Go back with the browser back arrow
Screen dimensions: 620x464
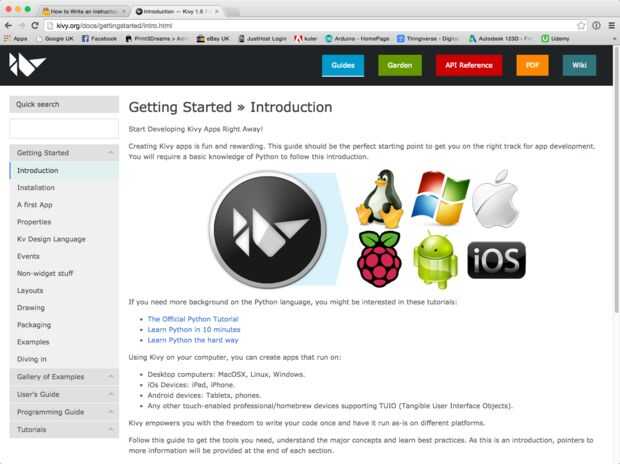[x=8, y=25]
